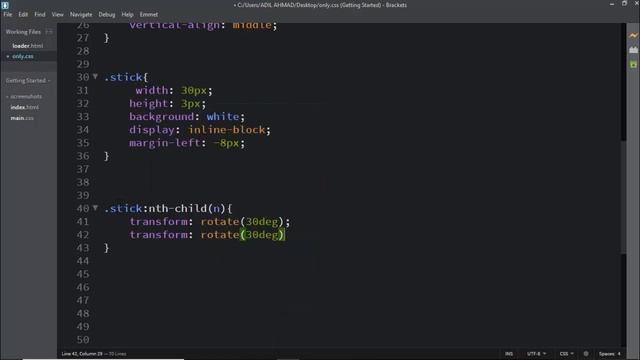Open the Edit menu
The width and height of the screenshot is (640, 360).
(23, 14)
